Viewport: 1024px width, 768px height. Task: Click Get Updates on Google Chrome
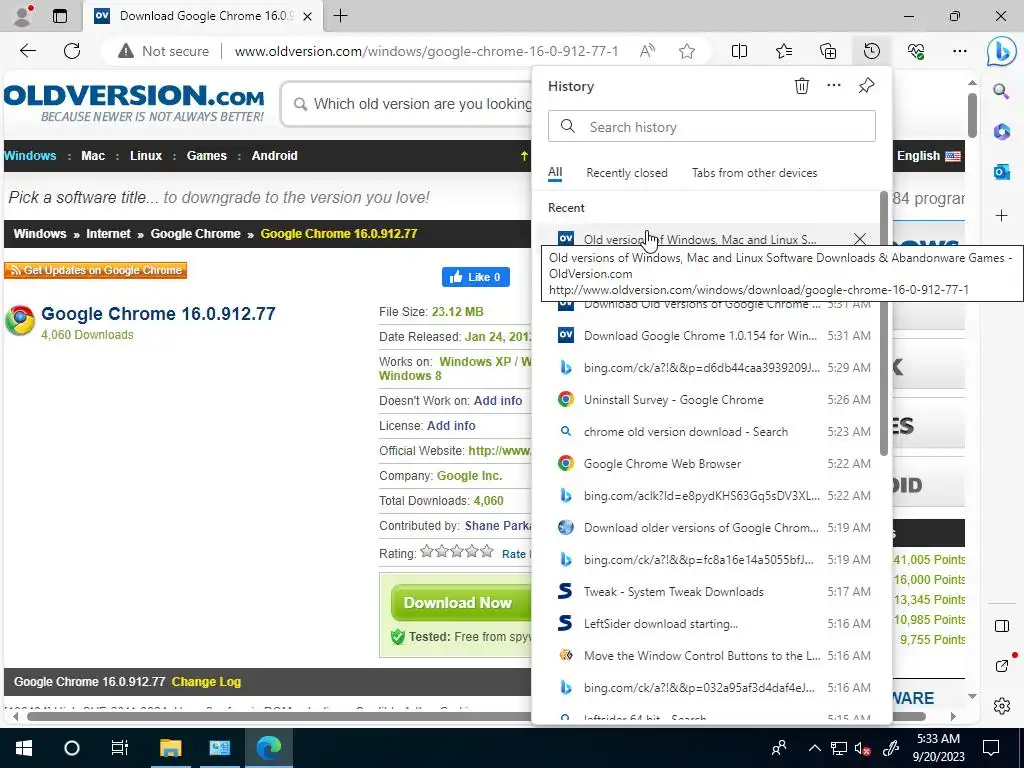(95, 270)
